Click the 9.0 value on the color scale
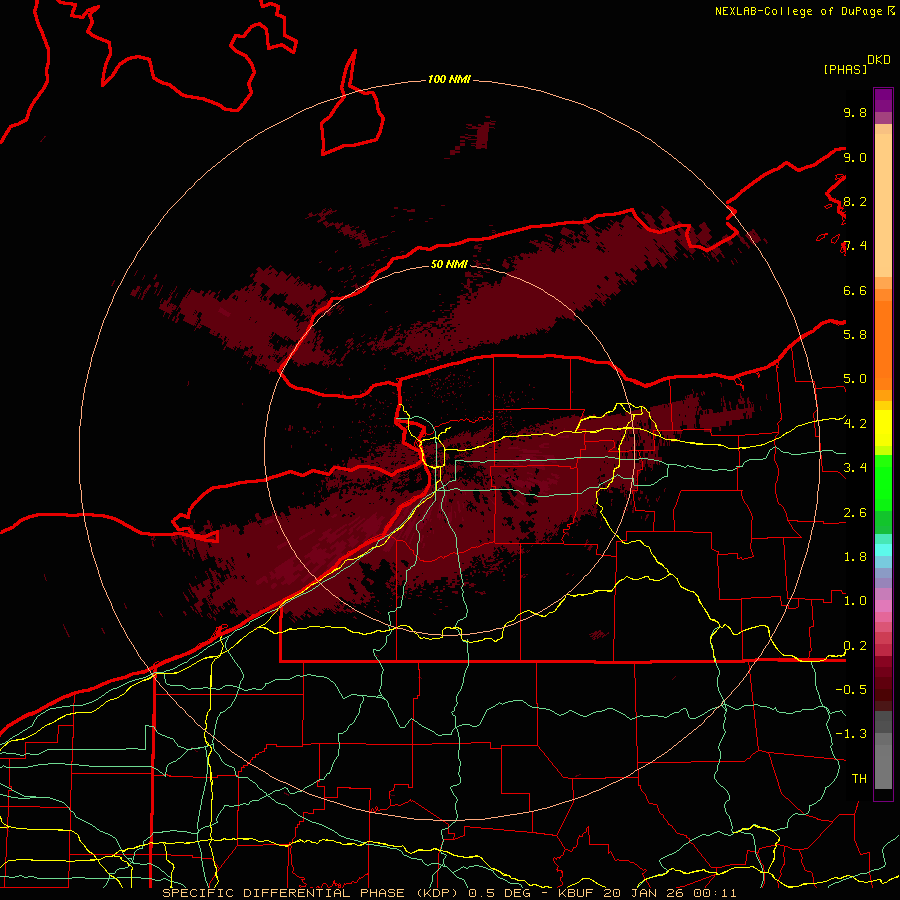The image size is (900, 900). coord(855,157)
